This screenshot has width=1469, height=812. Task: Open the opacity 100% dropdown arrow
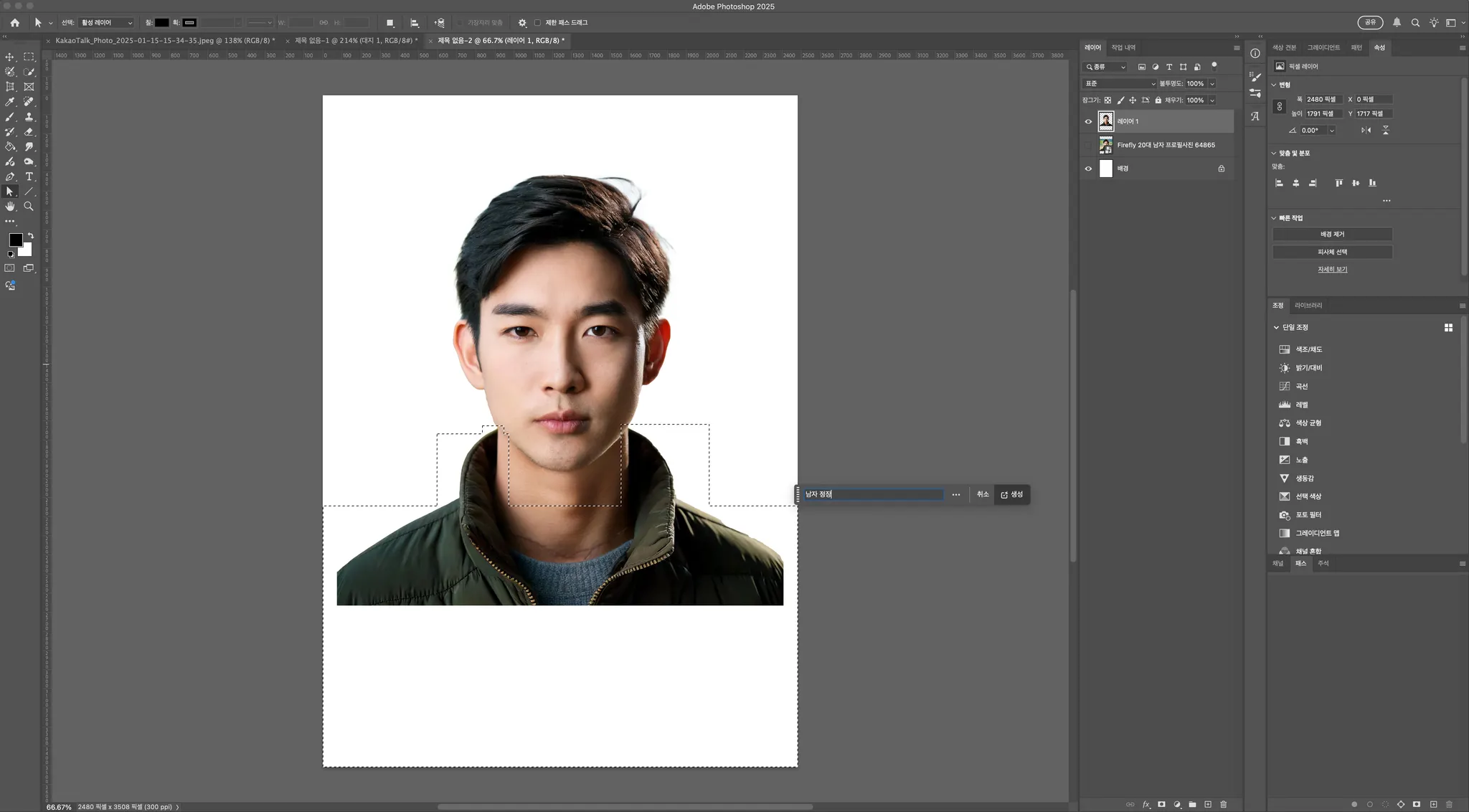coord(1212,84)
